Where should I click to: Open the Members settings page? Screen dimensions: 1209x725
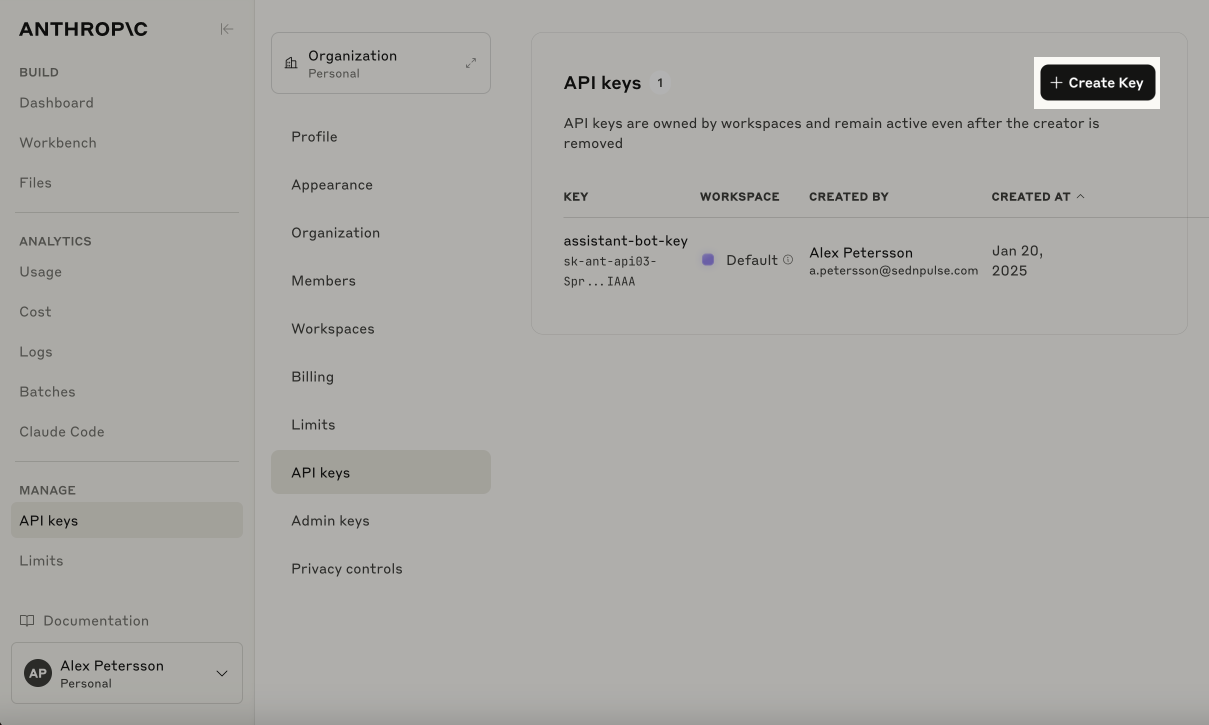323,281
